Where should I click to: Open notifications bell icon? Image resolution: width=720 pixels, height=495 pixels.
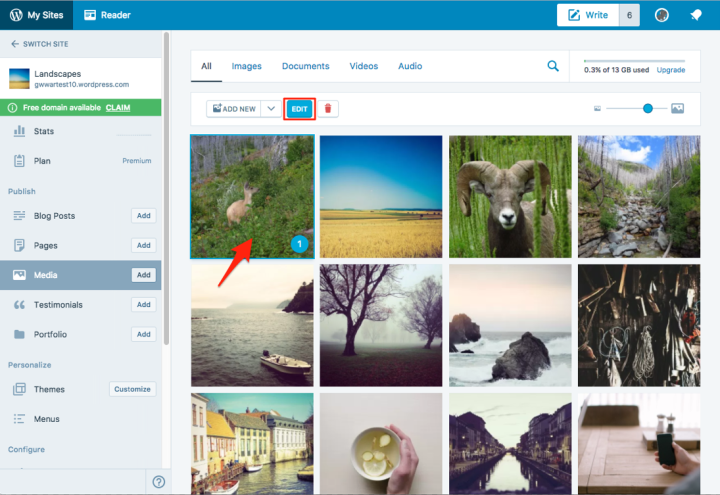pyautogui.click(x=695, y=15)
